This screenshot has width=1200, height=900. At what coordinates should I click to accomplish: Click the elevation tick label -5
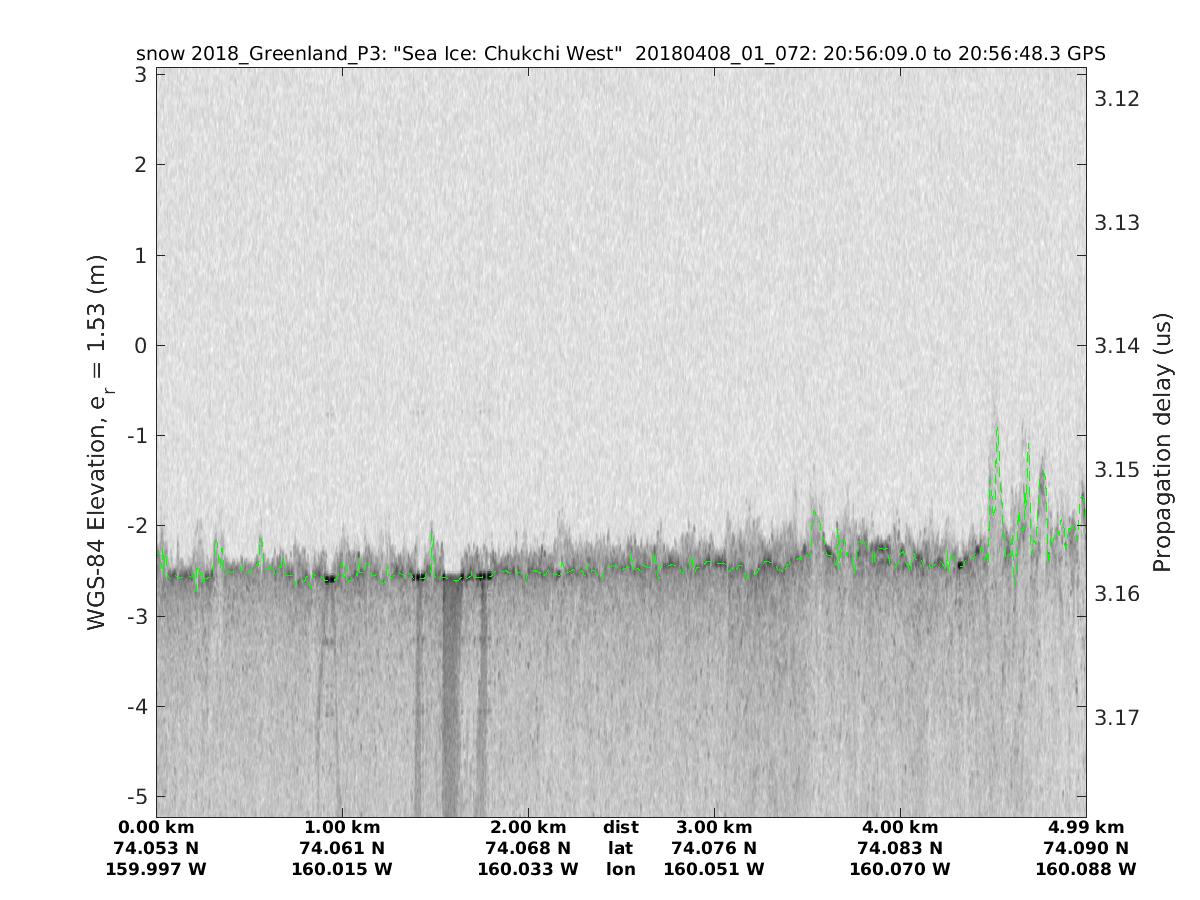(135, 797)
